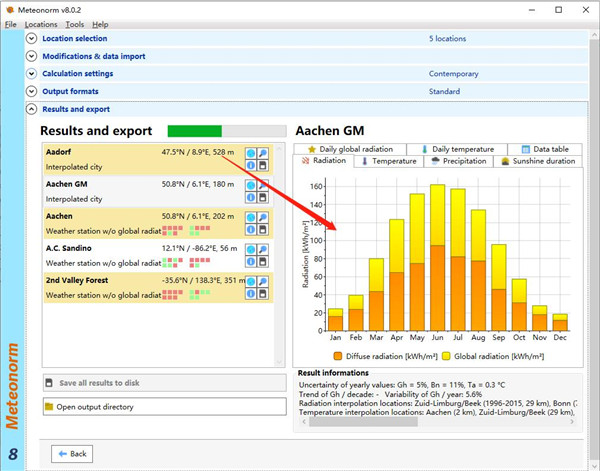The image size is (600, 471).
Task: Switch to the Daily temperature tab
Action: coord(460,148)
